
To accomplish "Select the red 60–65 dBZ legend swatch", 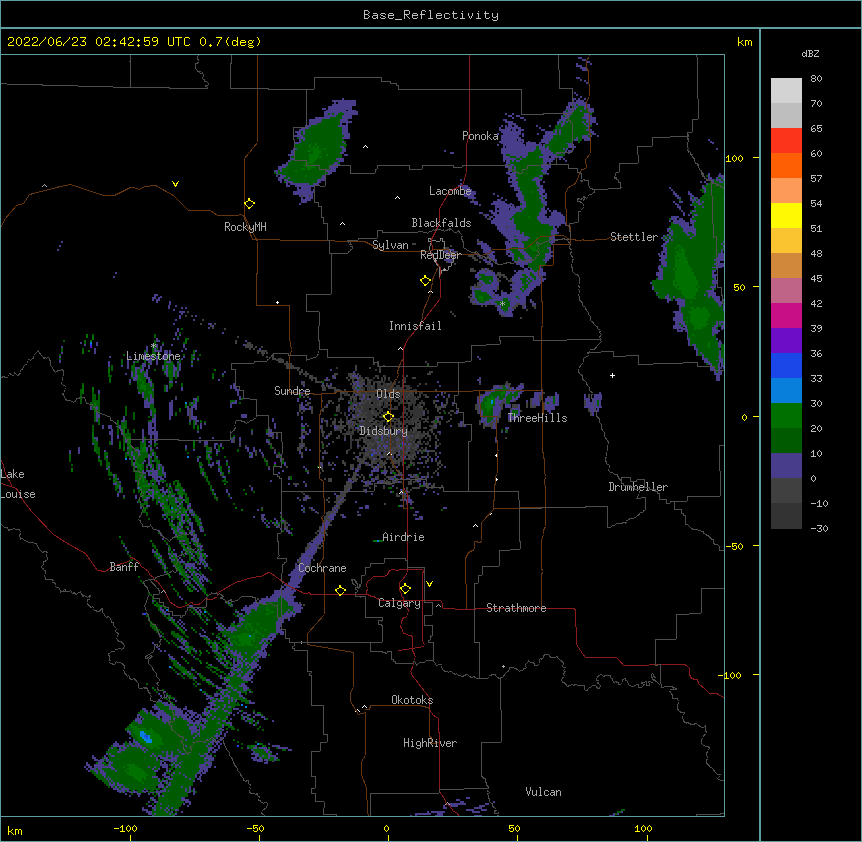I will pyautogui.click(x=786, y=141).
